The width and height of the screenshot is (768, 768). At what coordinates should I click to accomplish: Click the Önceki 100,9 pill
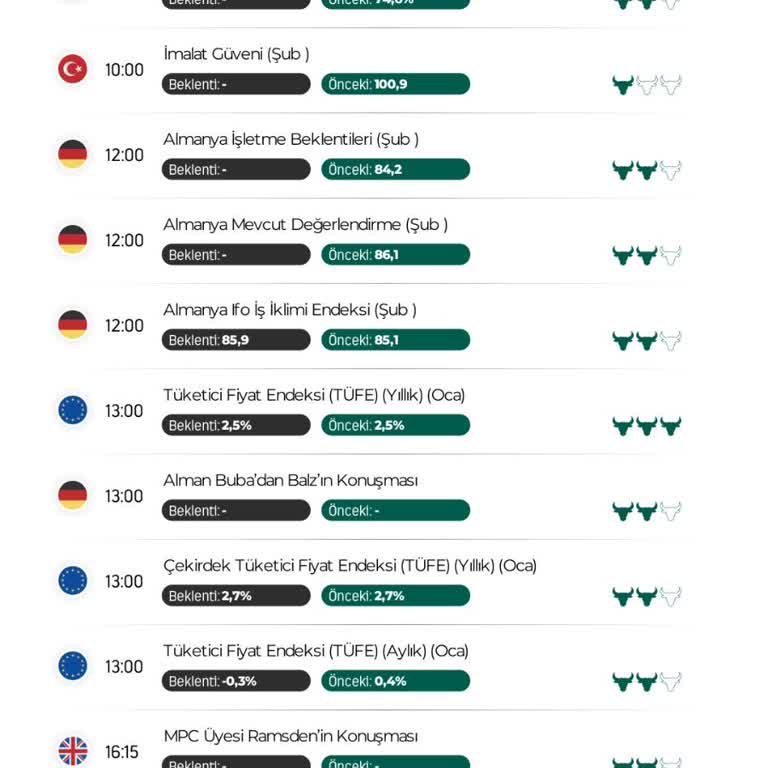pyautogui.click(x=395, y=84)
